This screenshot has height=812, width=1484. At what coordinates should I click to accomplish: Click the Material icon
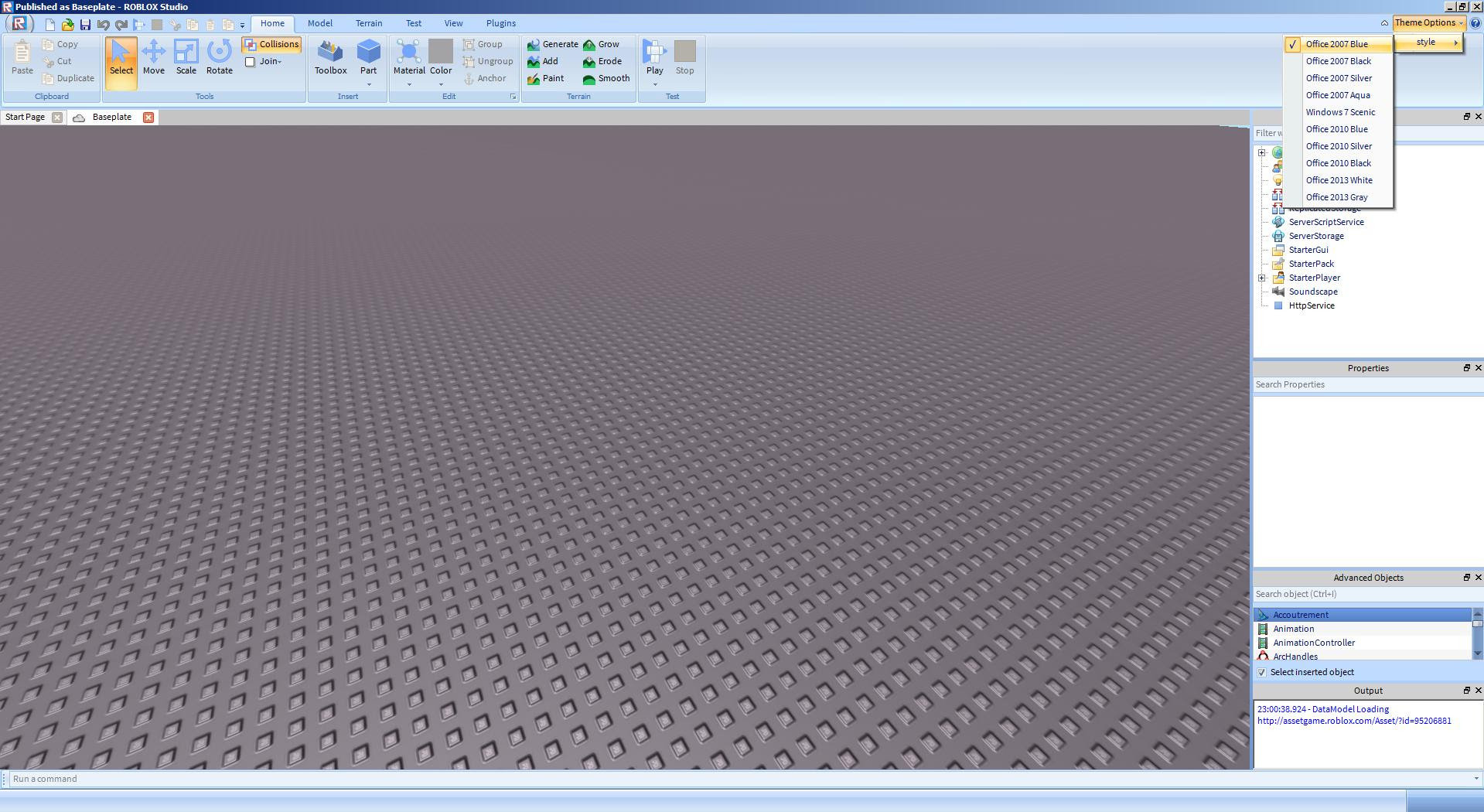click(408, 52)
